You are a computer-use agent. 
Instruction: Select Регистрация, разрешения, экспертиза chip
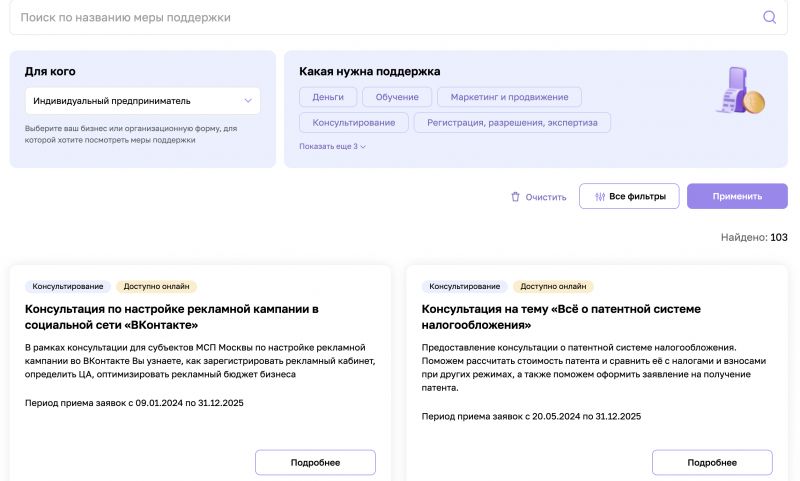512,122
